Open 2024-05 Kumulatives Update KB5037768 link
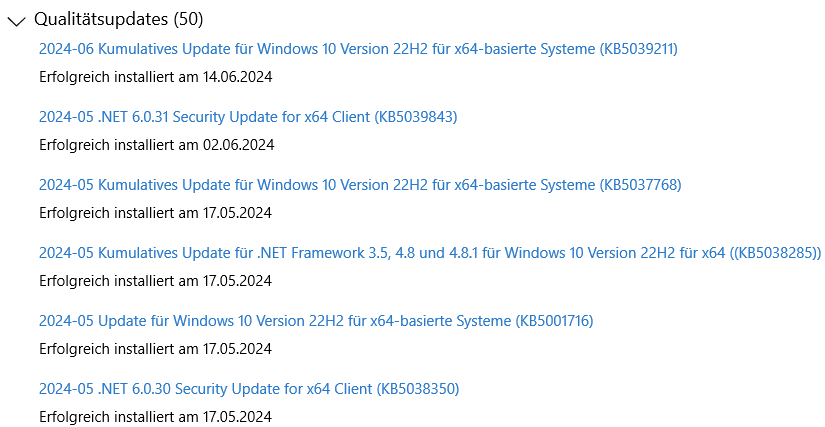Image resolution: width=825 pixels, height=427 pixels. (x=360, y=185)
